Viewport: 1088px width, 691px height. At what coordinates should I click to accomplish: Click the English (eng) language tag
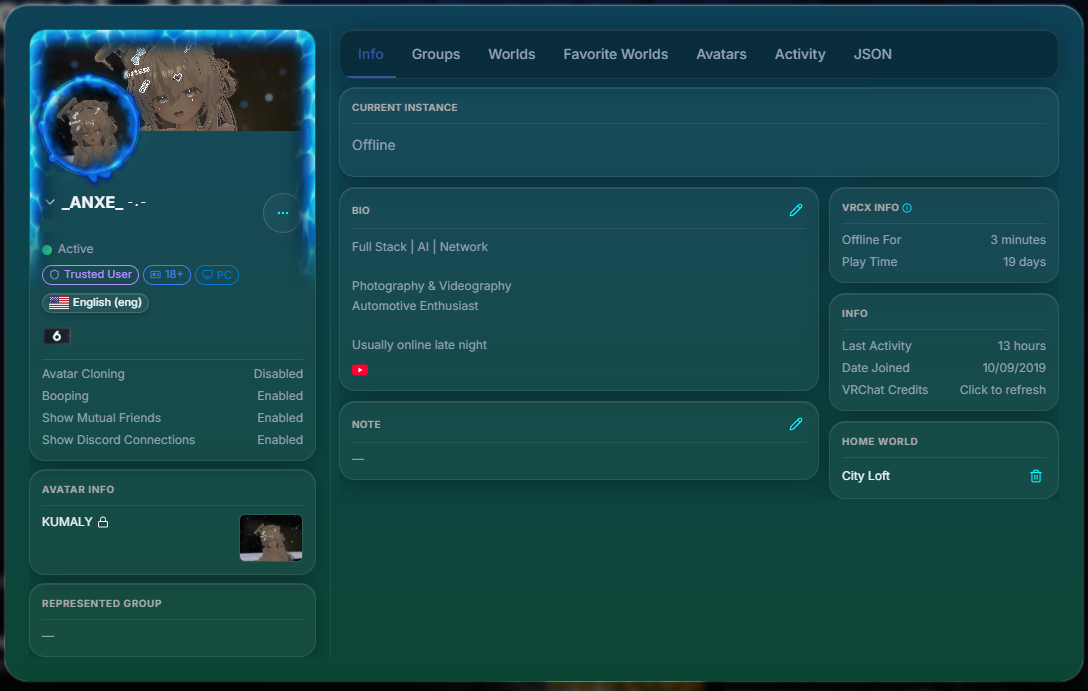(x=96, y=302)
